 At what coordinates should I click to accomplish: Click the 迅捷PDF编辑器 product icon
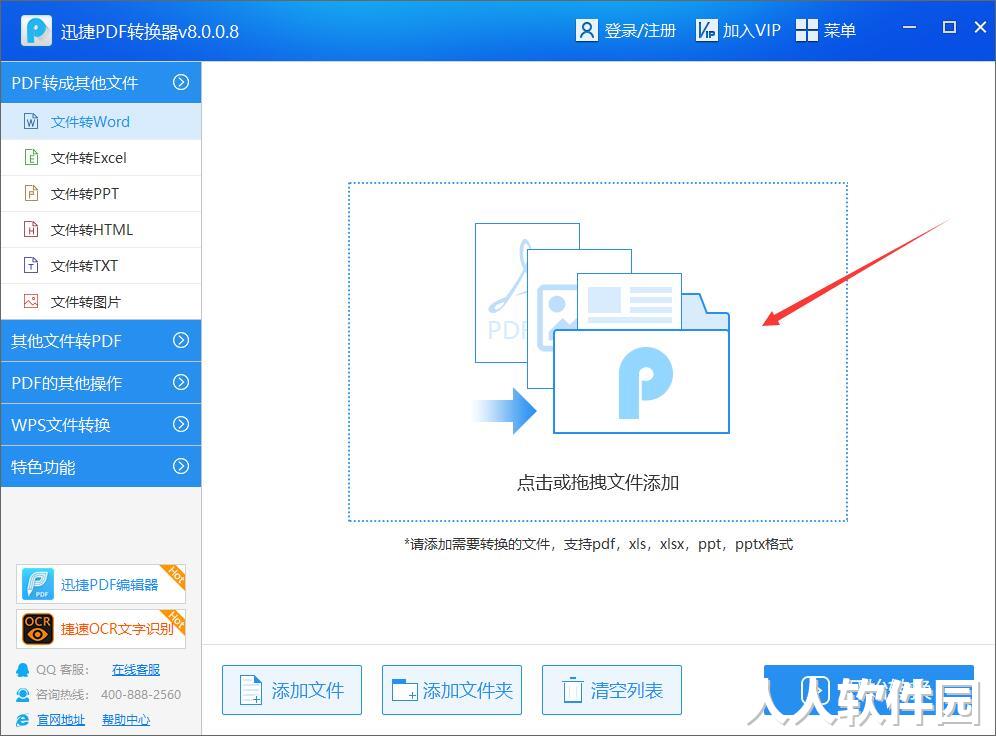[x=37, y=584]
